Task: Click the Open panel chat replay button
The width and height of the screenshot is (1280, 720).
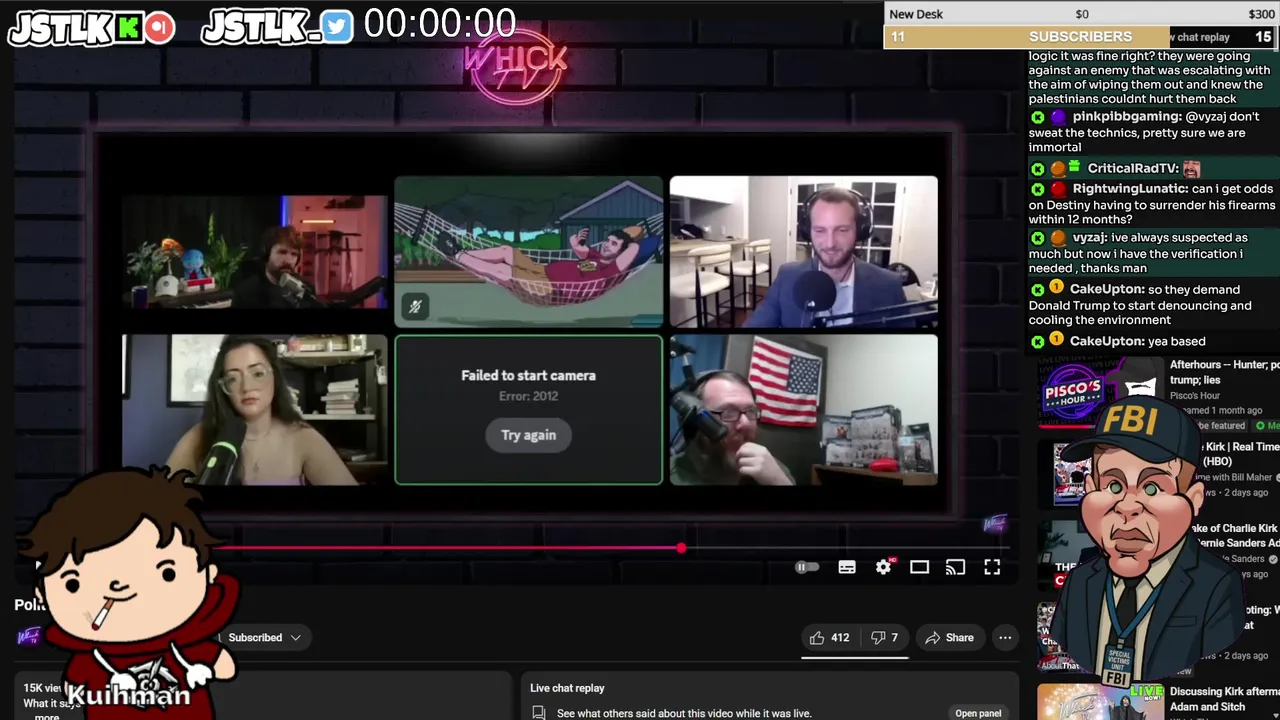Action: [x=978, y=713]
